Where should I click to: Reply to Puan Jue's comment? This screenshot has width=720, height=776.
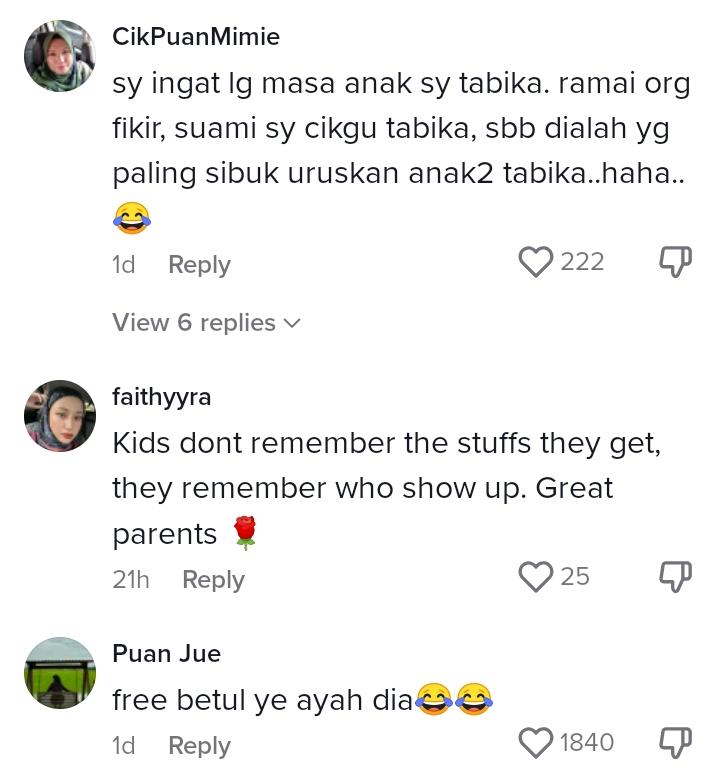point(199,745)
